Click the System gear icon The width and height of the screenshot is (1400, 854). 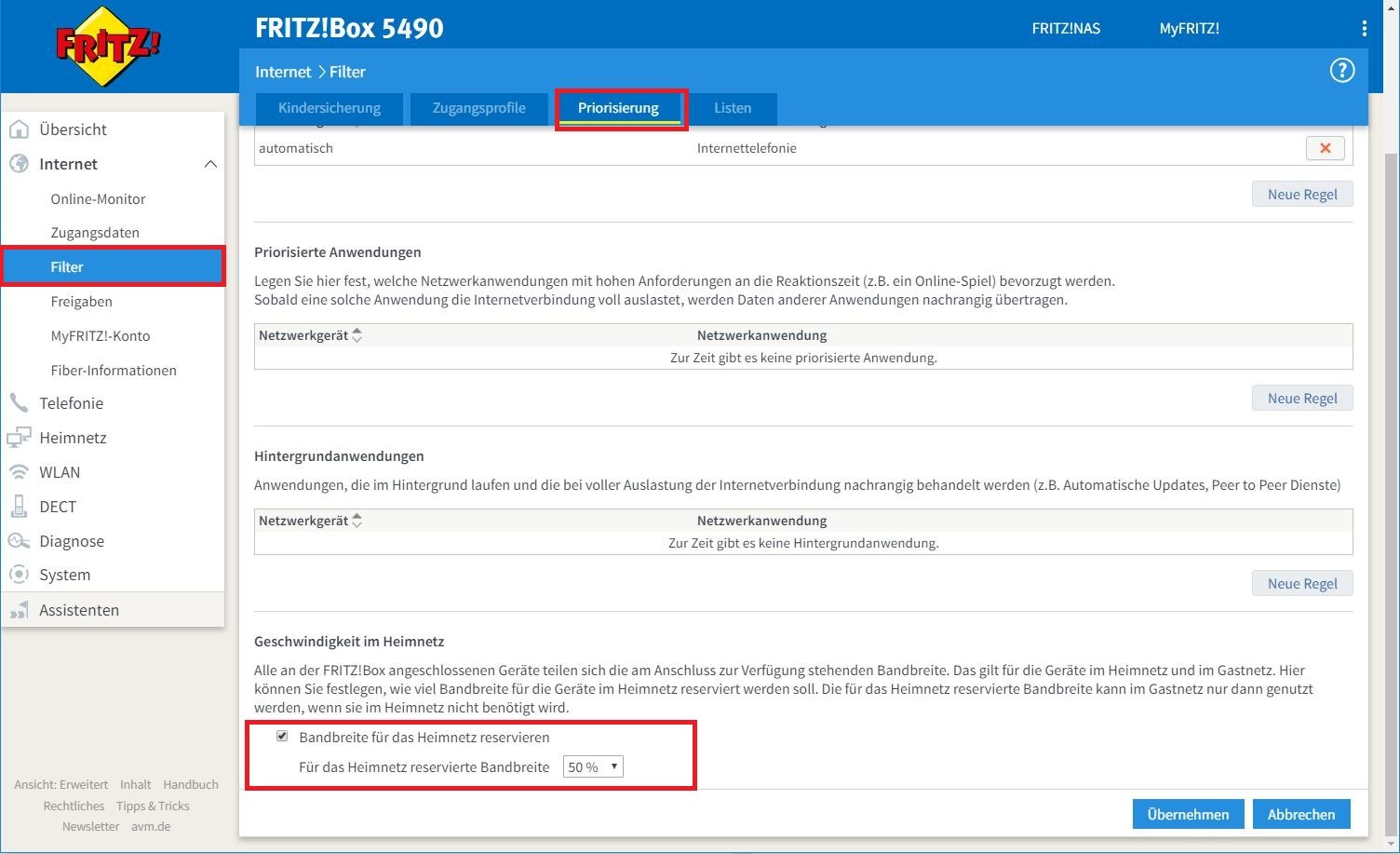[19, 575]
